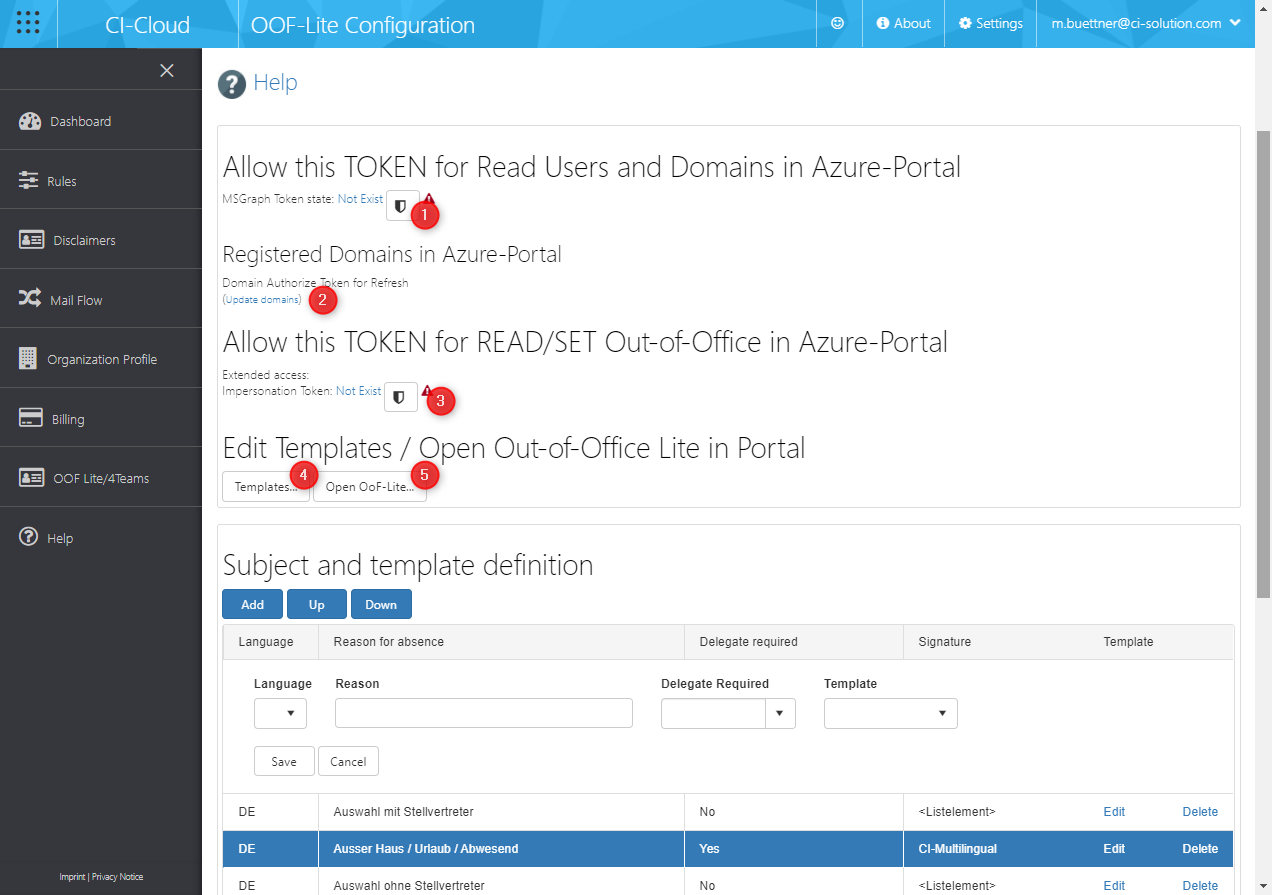Click the Update domains link

point(262,300)
